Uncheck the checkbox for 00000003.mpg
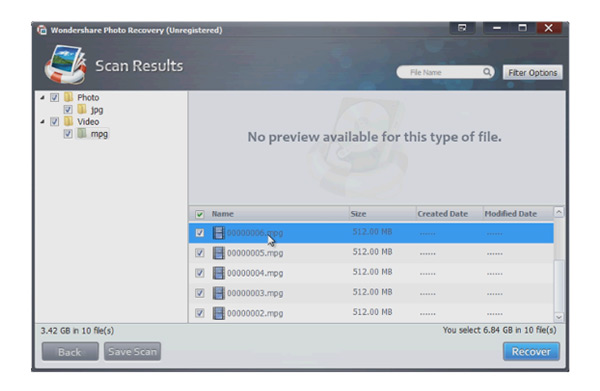Screen dimensions: 600x391 [x=200, y=293]
